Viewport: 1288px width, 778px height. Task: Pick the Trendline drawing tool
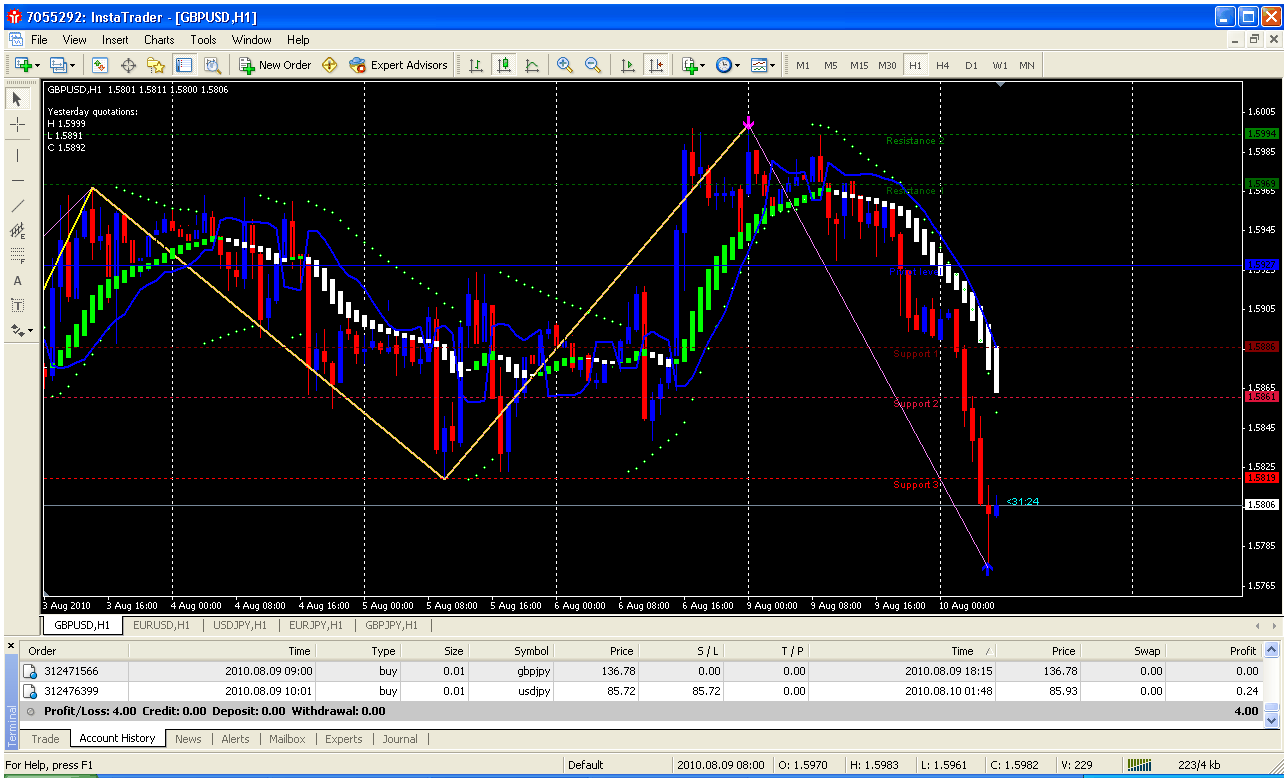18,205
